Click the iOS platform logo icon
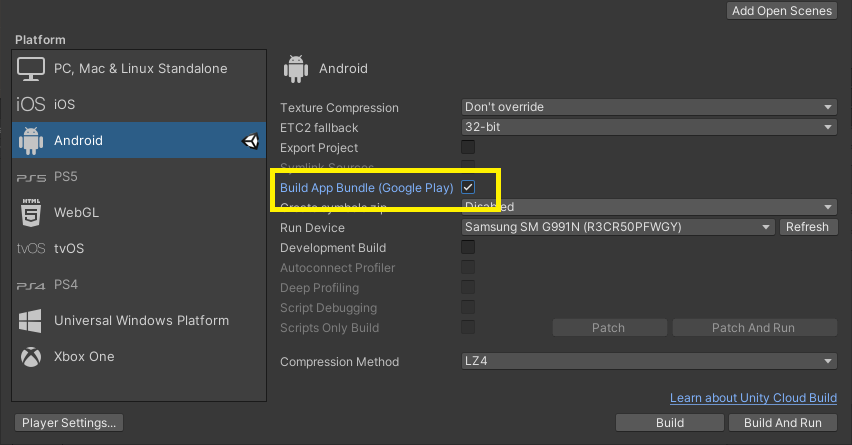Image resolution: width=852 pixels, height=445 pixels. pos(30,104)
